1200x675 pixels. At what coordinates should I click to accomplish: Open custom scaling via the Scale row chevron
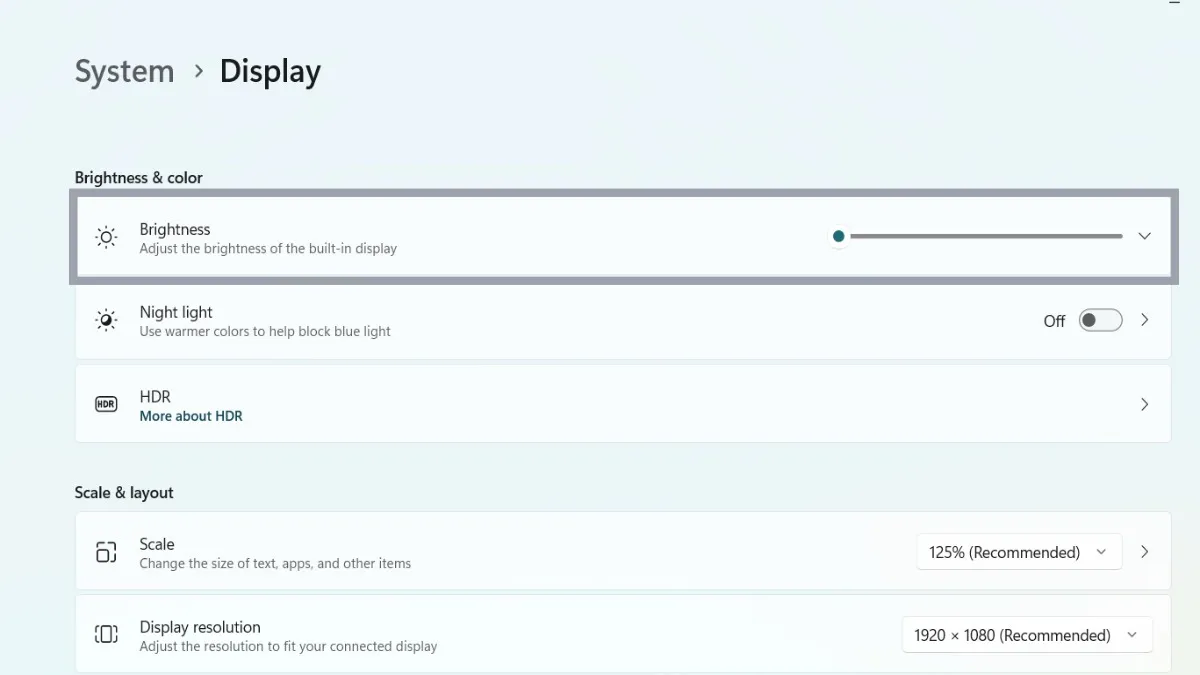(x=1144, y=552)
